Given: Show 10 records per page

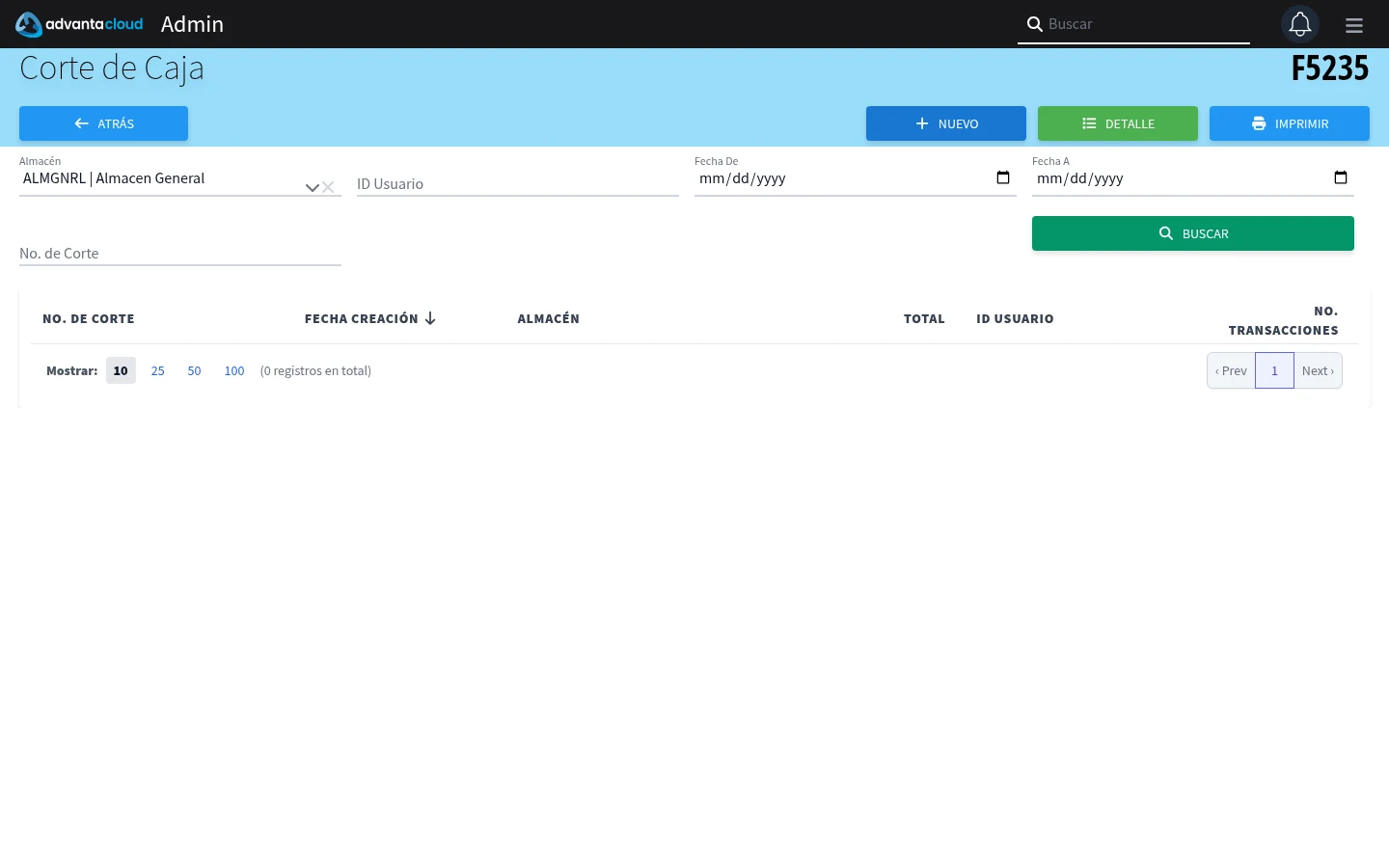Looking at the screenshot, I should (121, 370).
